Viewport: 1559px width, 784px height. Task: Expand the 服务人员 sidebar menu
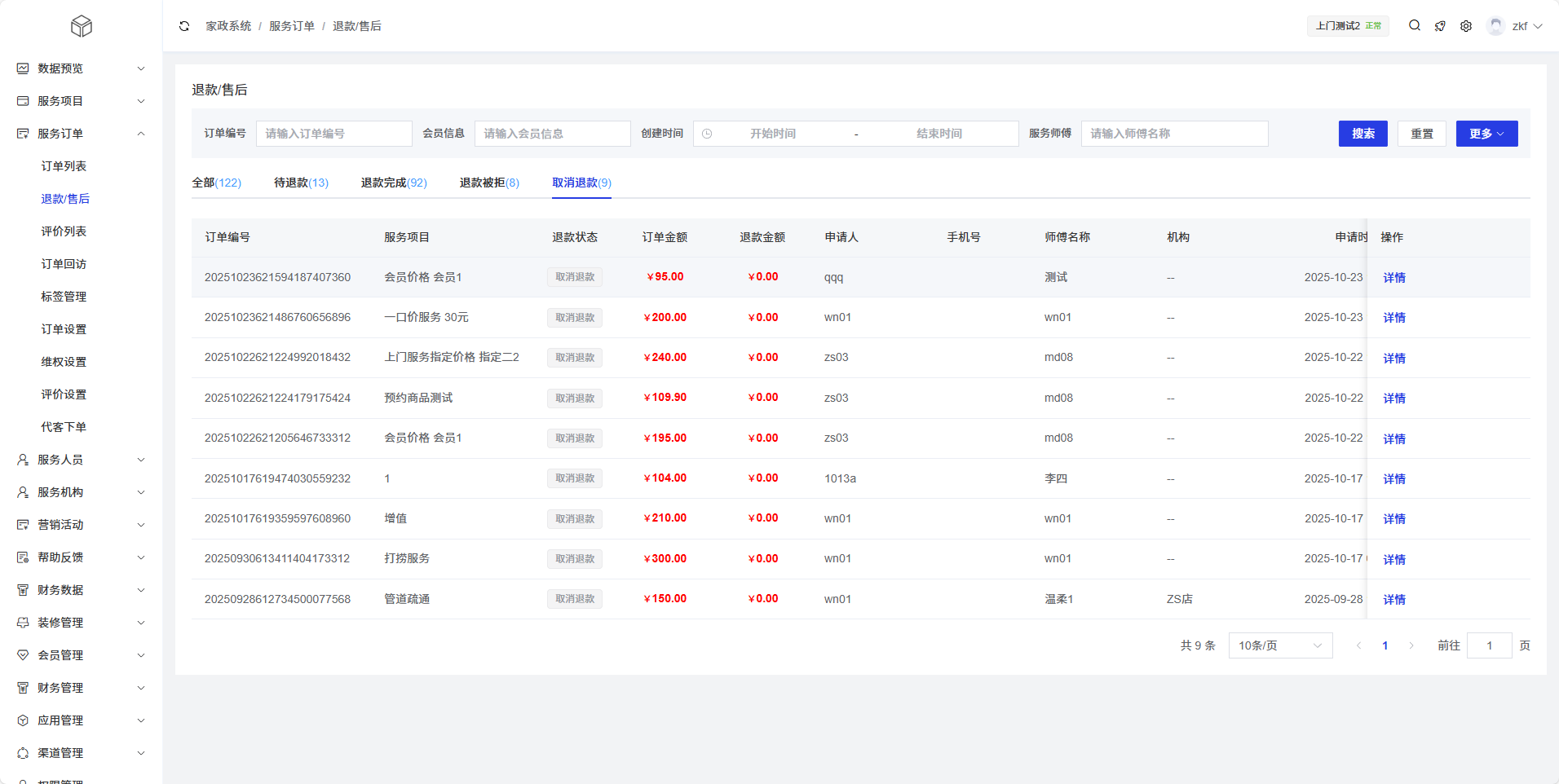point(141,460)
